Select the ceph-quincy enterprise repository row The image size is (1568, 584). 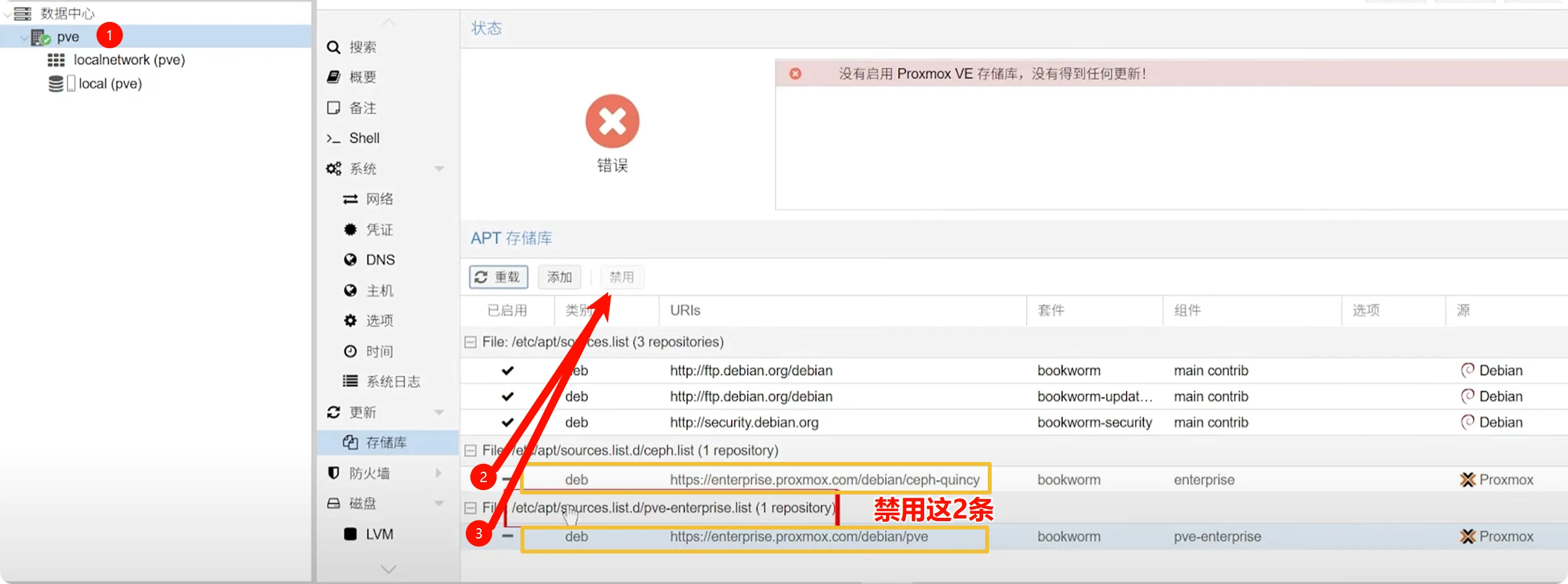tap(1014, 480)
